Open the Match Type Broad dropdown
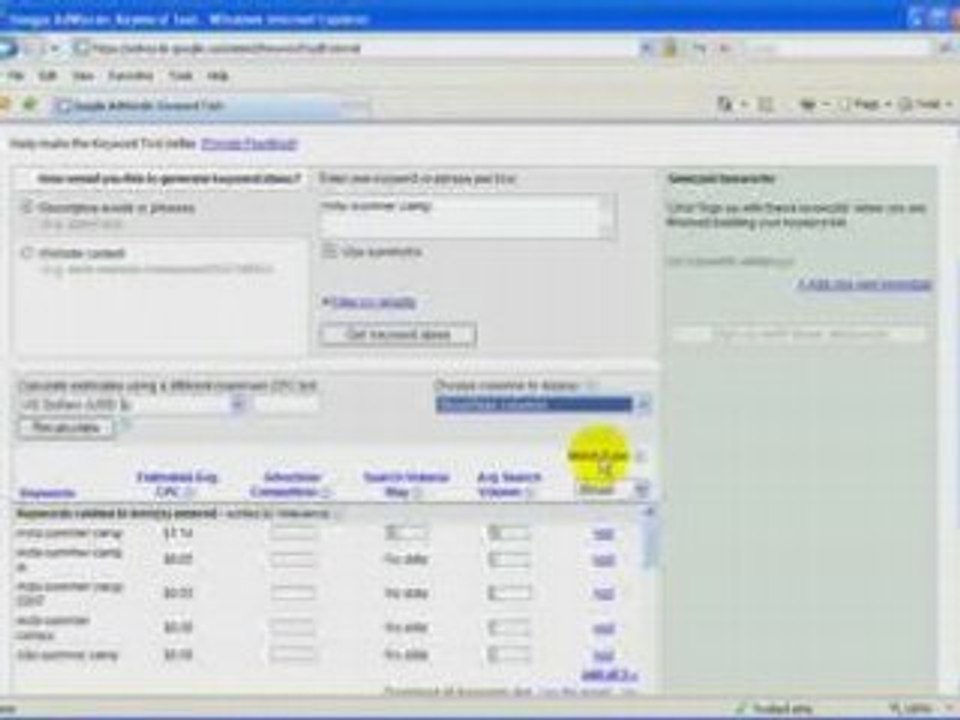 (x=611, y=489)
